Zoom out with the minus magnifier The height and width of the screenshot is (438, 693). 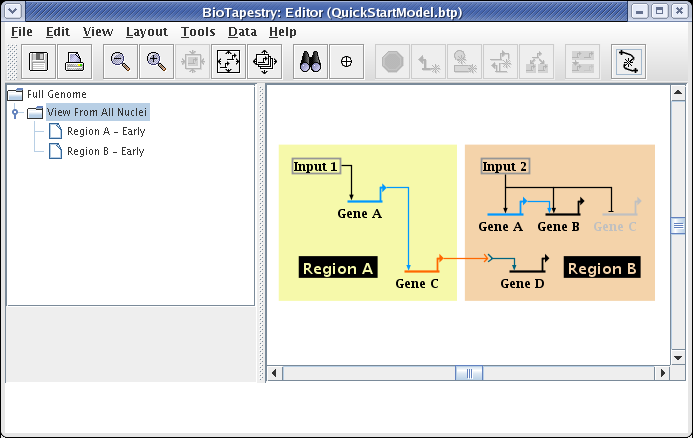pos(120,61)
